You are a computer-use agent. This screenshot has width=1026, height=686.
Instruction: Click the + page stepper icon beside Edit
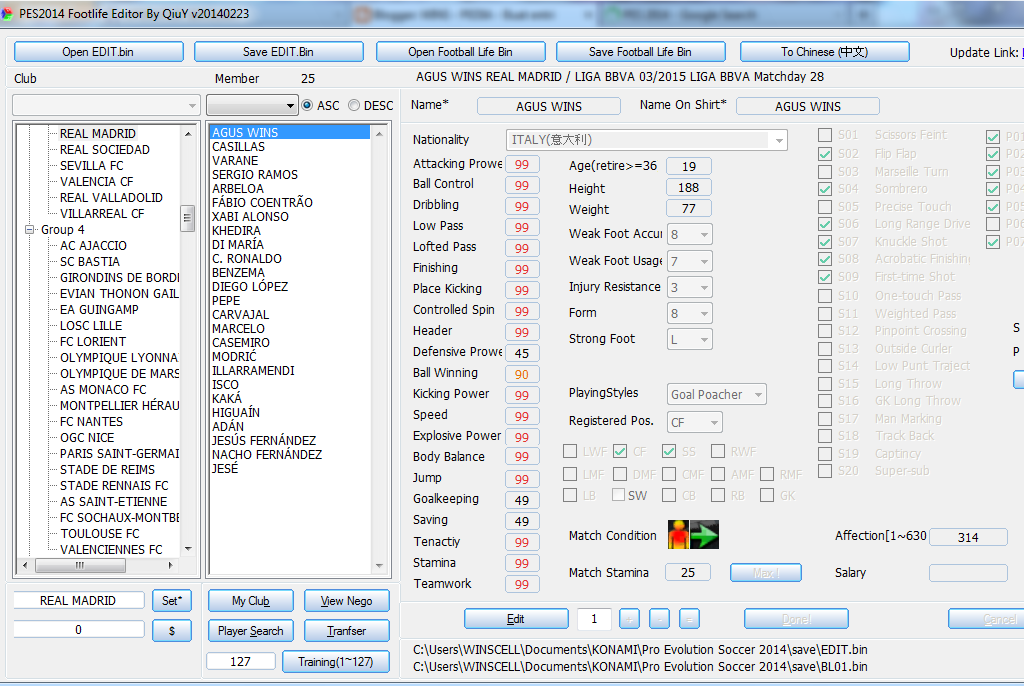631,619
